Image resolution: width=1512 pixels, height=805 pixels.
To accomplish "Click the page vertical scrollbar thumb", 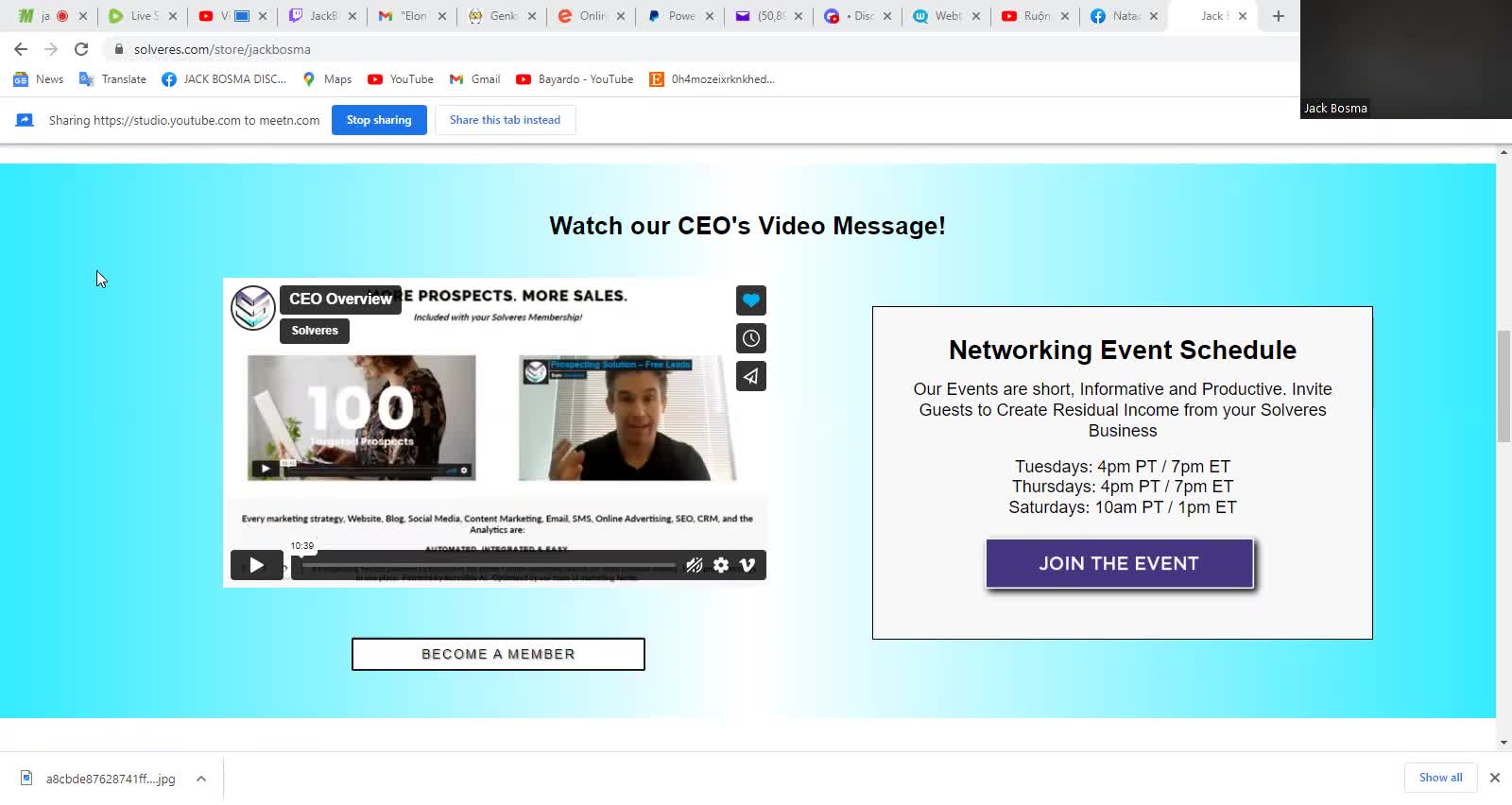I will (1503, 385).
